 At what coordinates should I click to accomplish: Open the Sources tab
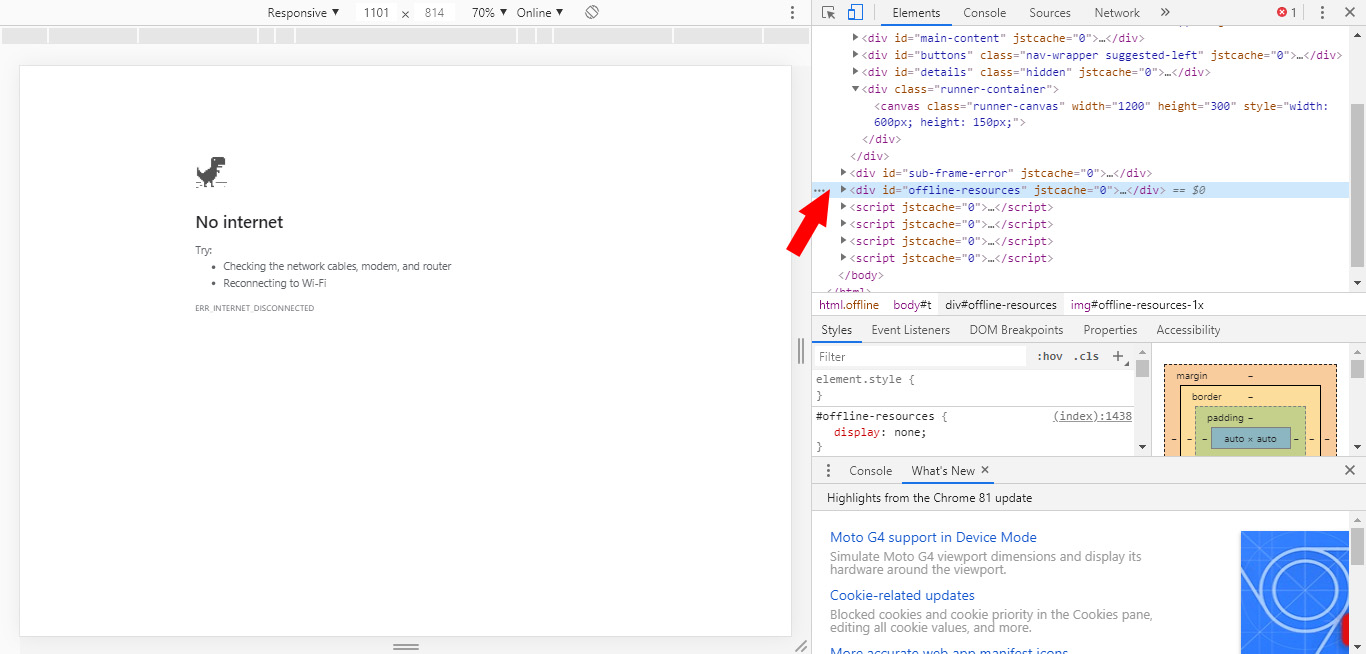(1050, 13)
